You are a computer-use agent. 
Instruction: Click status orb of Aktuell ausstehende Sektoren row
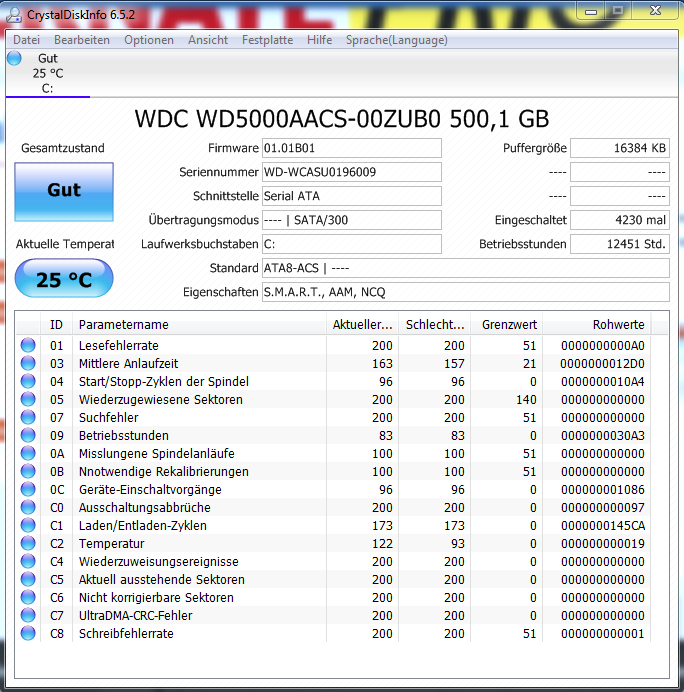[x=28, y=579]
